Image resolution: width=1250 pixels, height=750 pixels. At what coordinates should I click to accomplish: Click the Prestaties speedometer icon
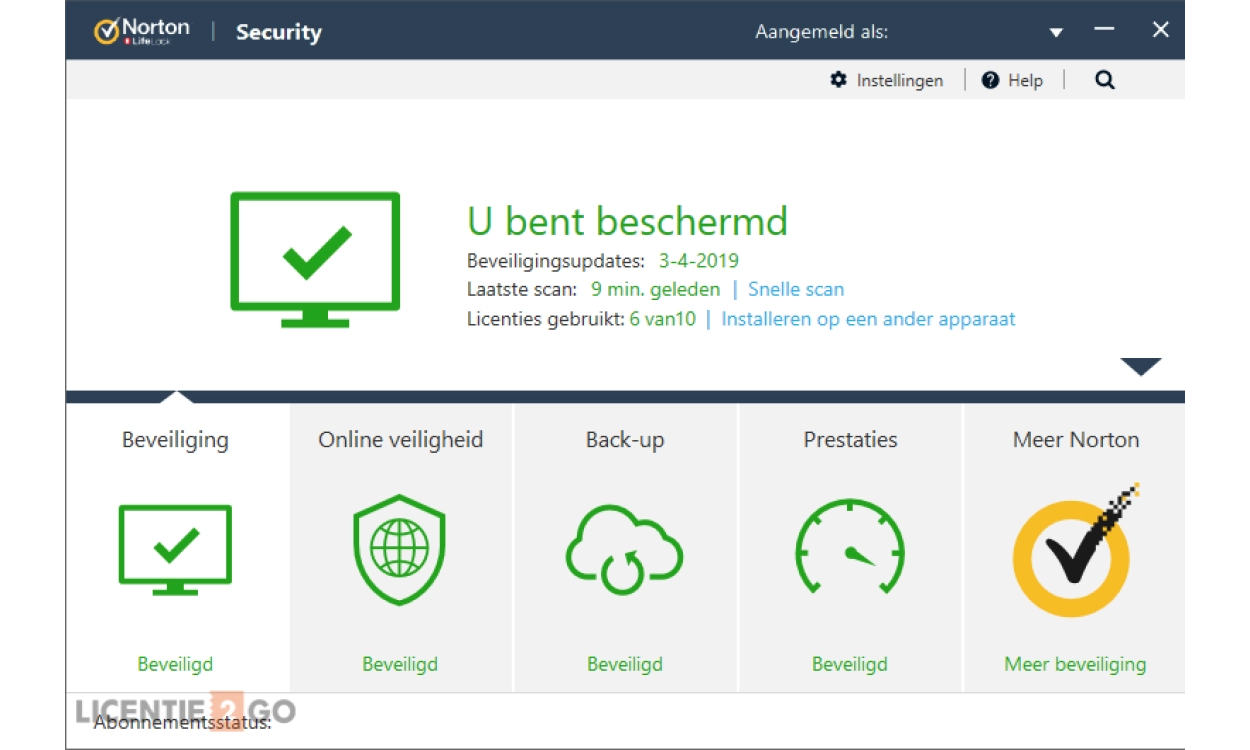click(849, 549)
